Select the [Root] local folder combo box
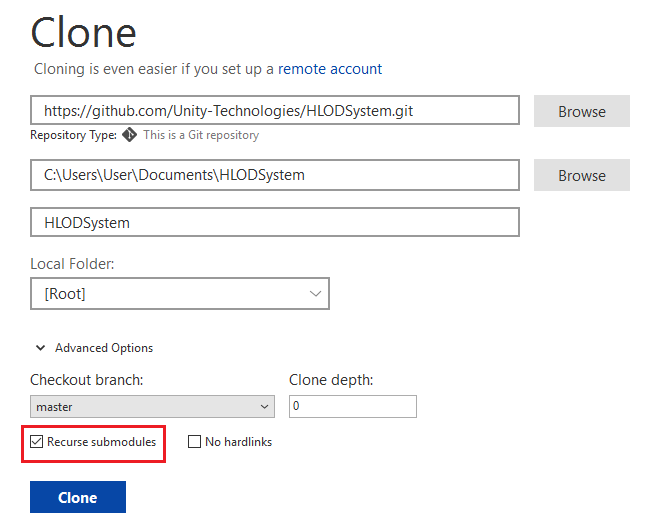The height and width of the screenshot is (532, 659). [x=180, y=293]
